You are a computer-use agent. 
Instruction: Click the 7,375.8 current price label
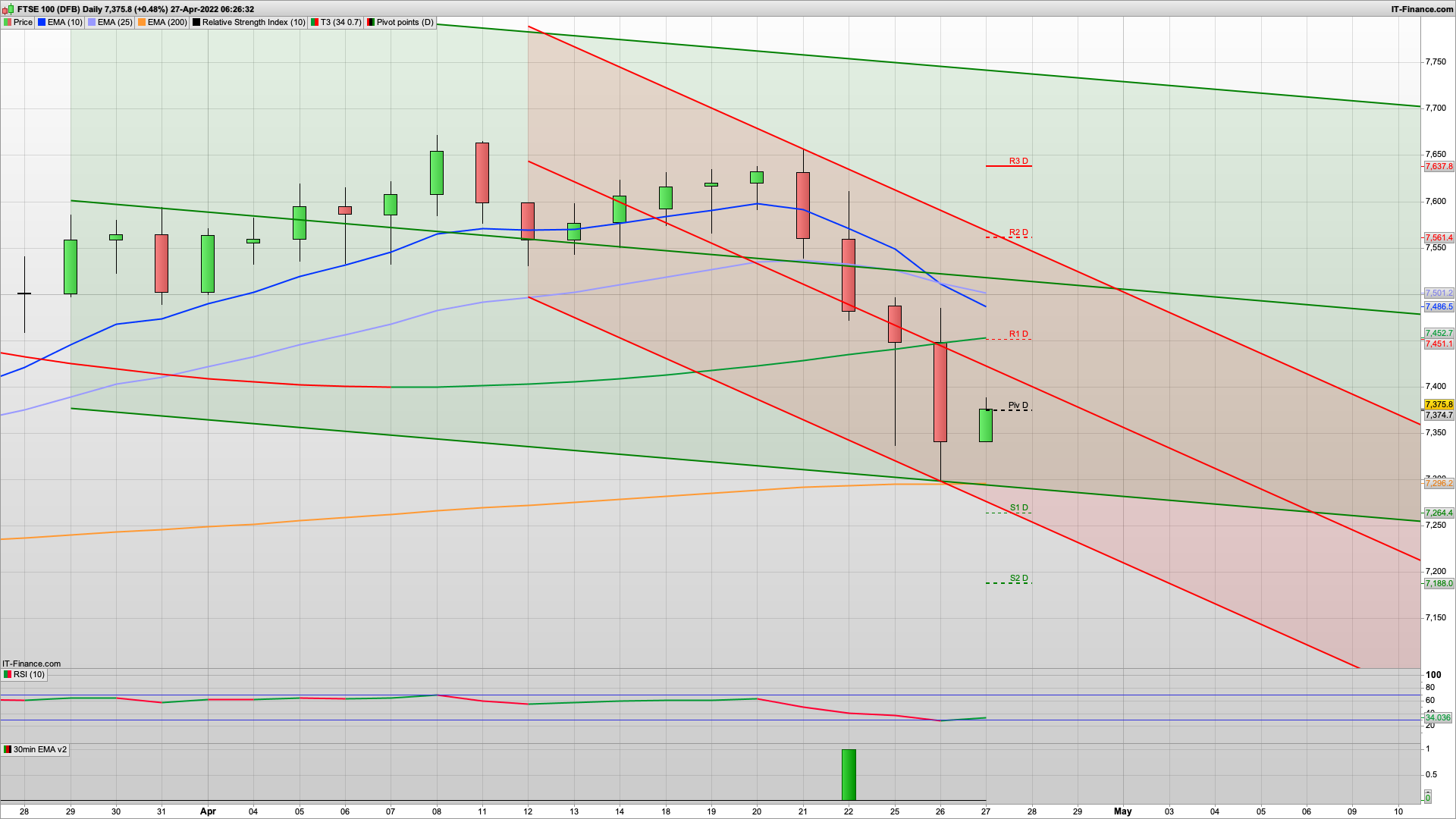1439,405
